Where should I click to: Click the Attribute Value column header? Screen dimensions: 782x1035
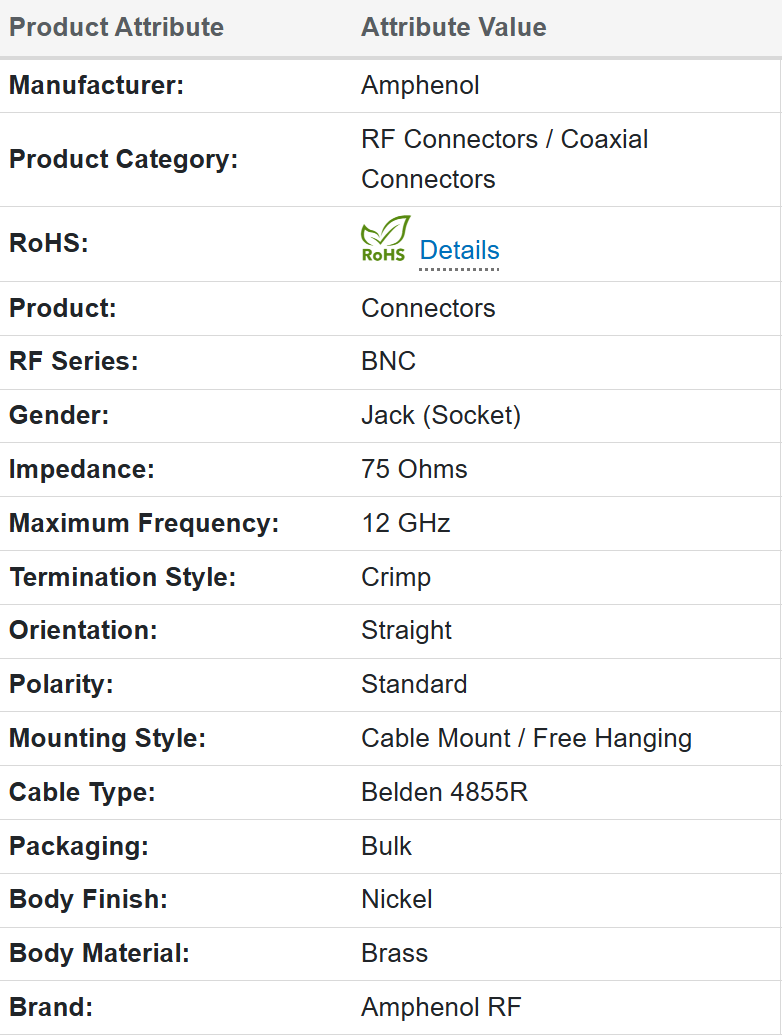(x=453, y=27)
